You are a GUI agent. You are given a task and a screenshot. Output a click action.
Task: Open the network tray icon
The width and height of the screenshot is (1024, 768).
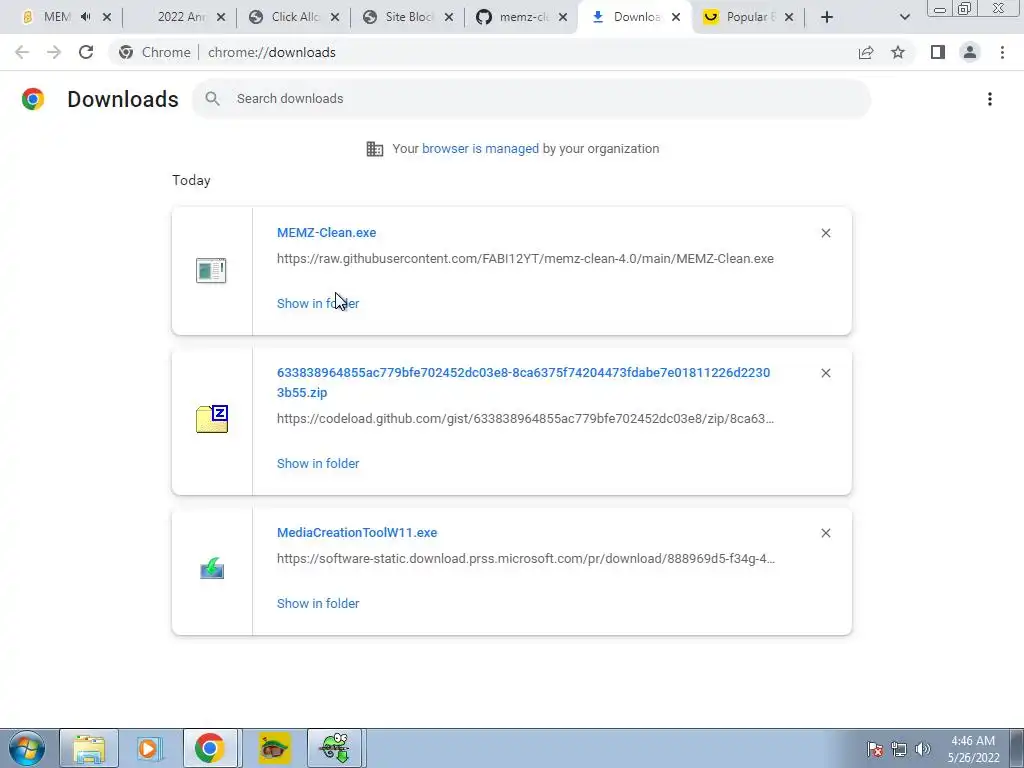(899, 749)
